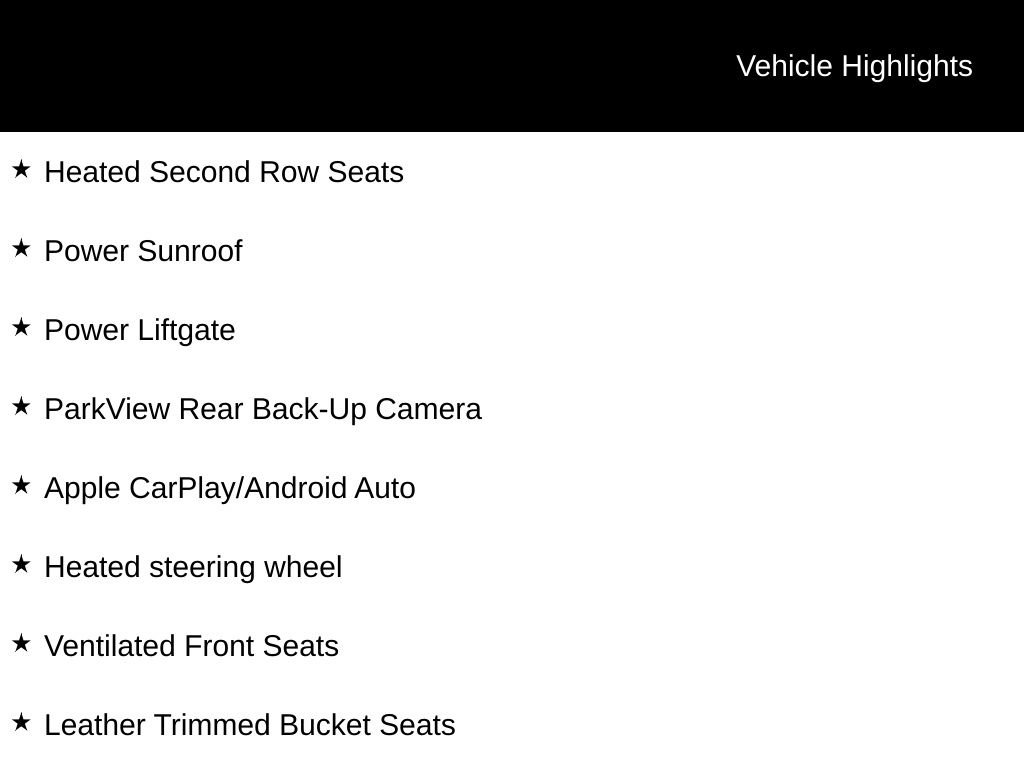Tap the star beside the ParkView camera line
The image size is (1024, 768).
(x=21, y=407)
